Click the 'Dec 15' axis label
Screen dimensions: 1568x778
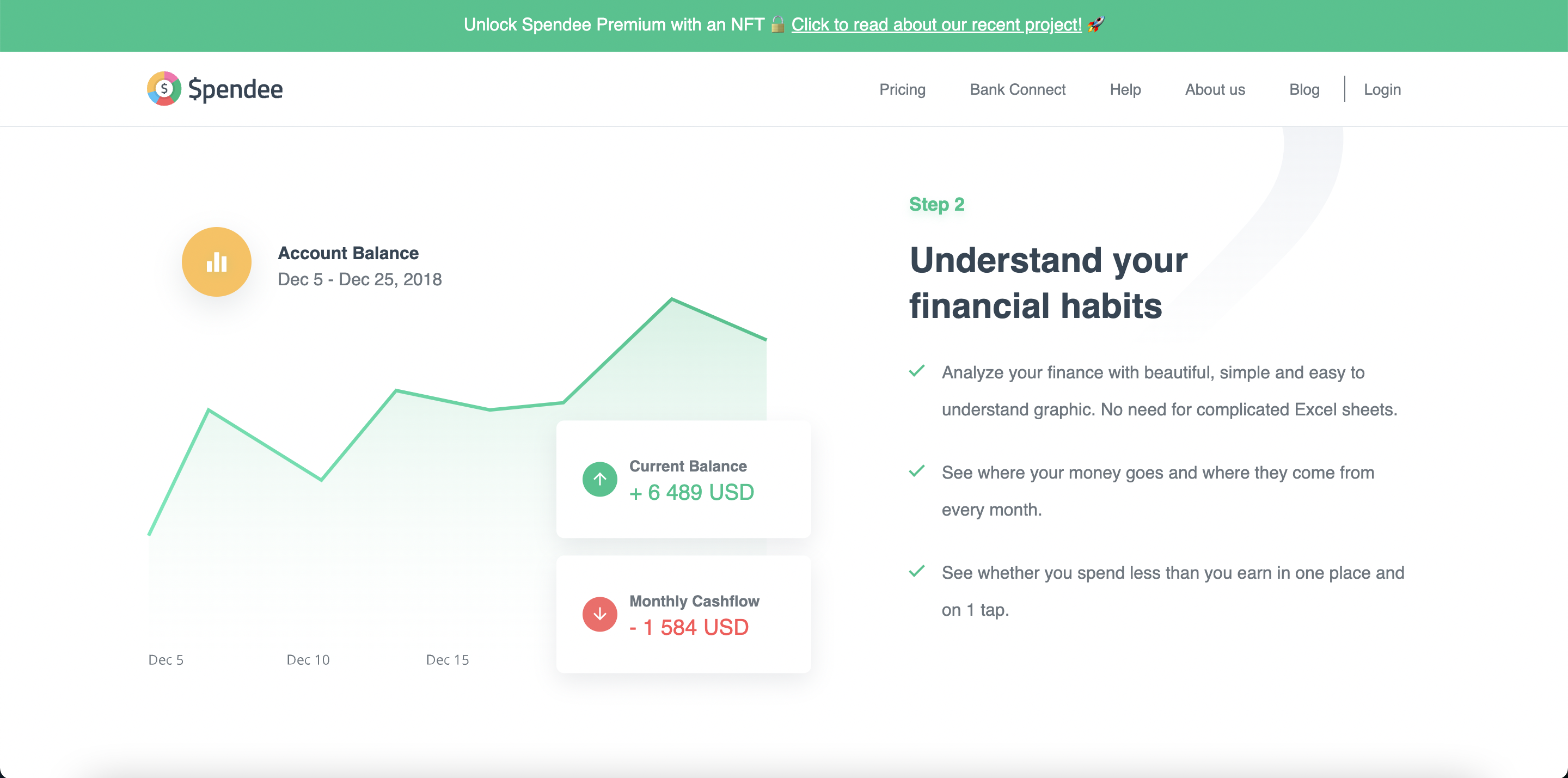coord(448,660)
